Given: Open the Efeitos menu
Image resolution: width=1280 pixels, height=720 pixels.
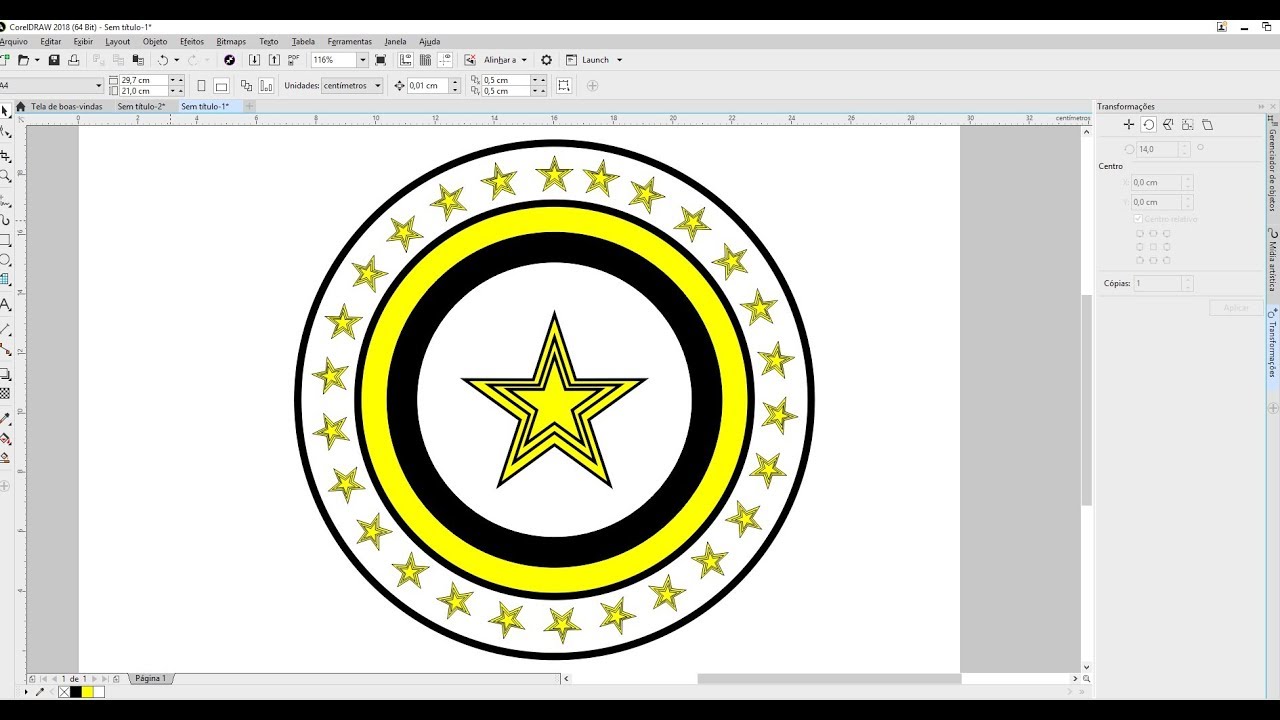Looking at the screenshot, I should coord(192,42).
